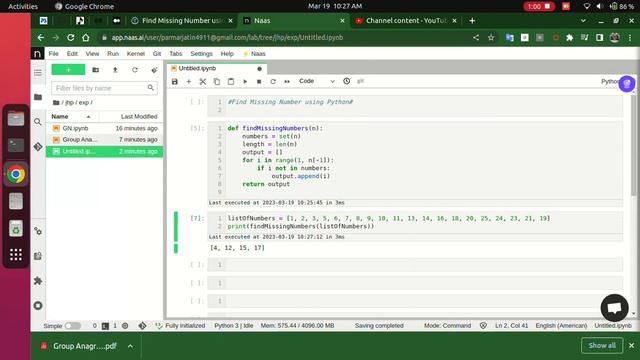Open the File menu
640x360 pixels.
point(53,54)
